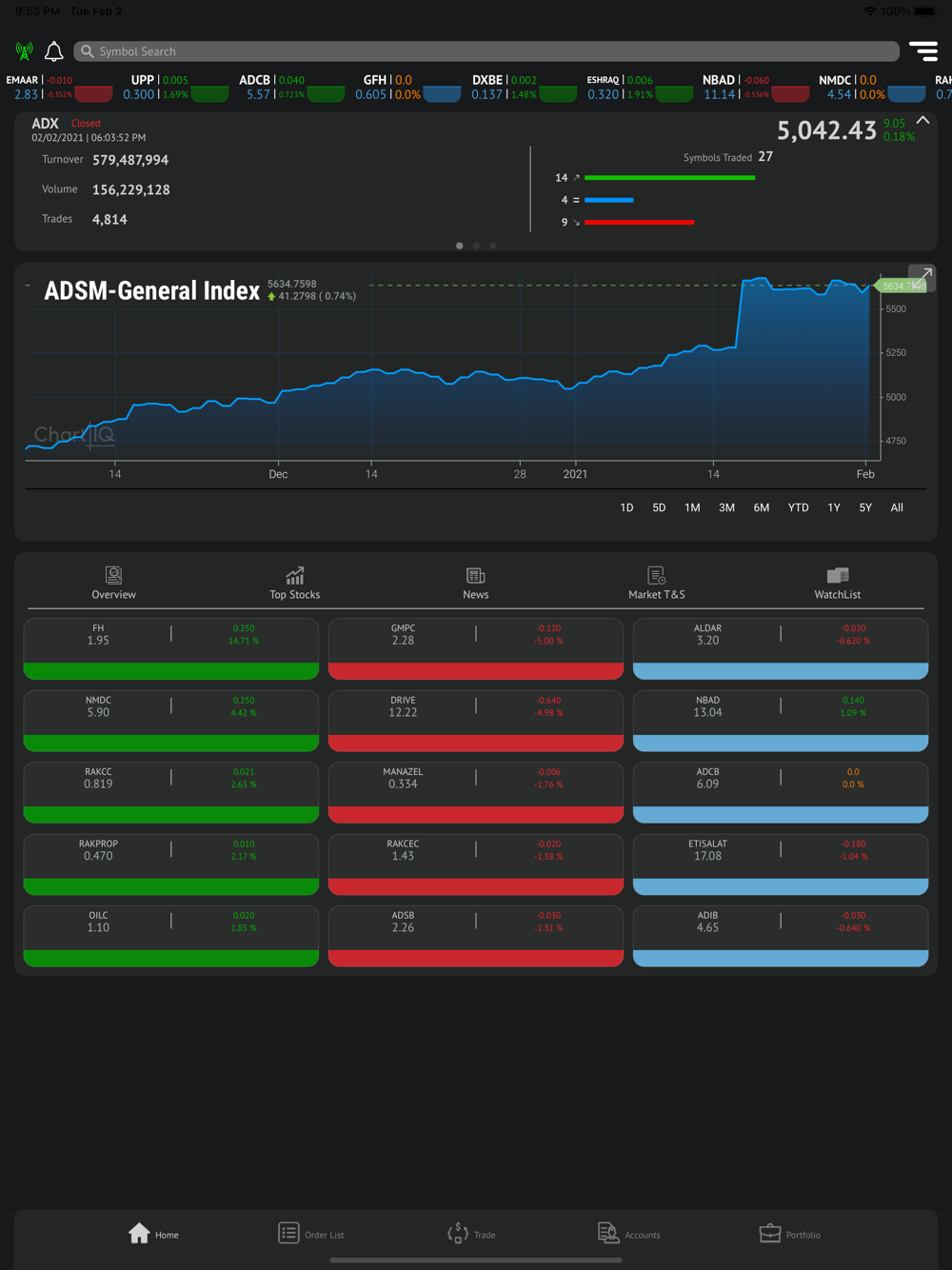Open the NBAD 13.04 stock card
Screen dimensions: 952x1270
(x=781, y=721)
